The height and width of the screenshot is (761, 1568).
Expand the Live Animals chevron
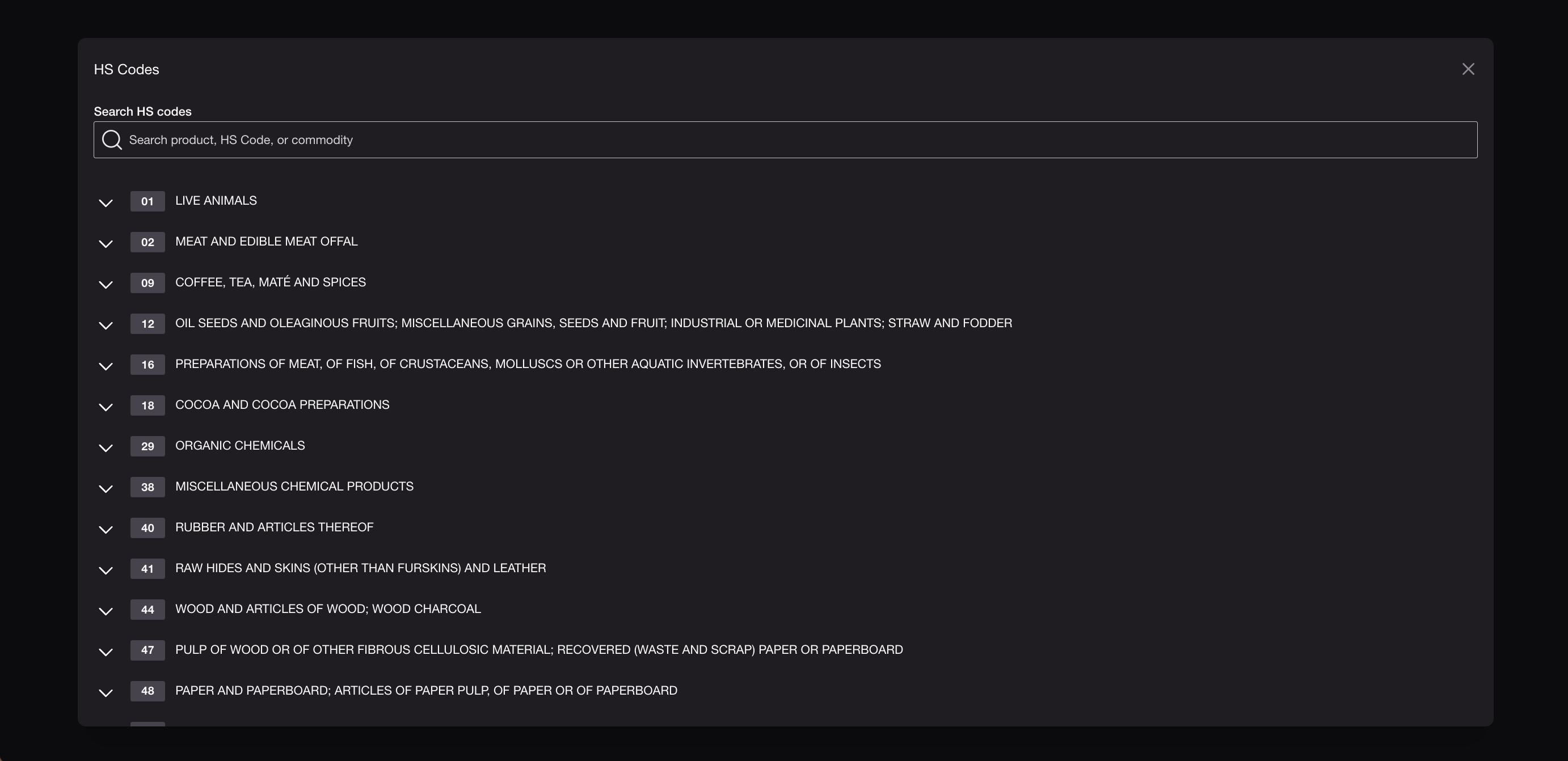click(x=106, y=202)
